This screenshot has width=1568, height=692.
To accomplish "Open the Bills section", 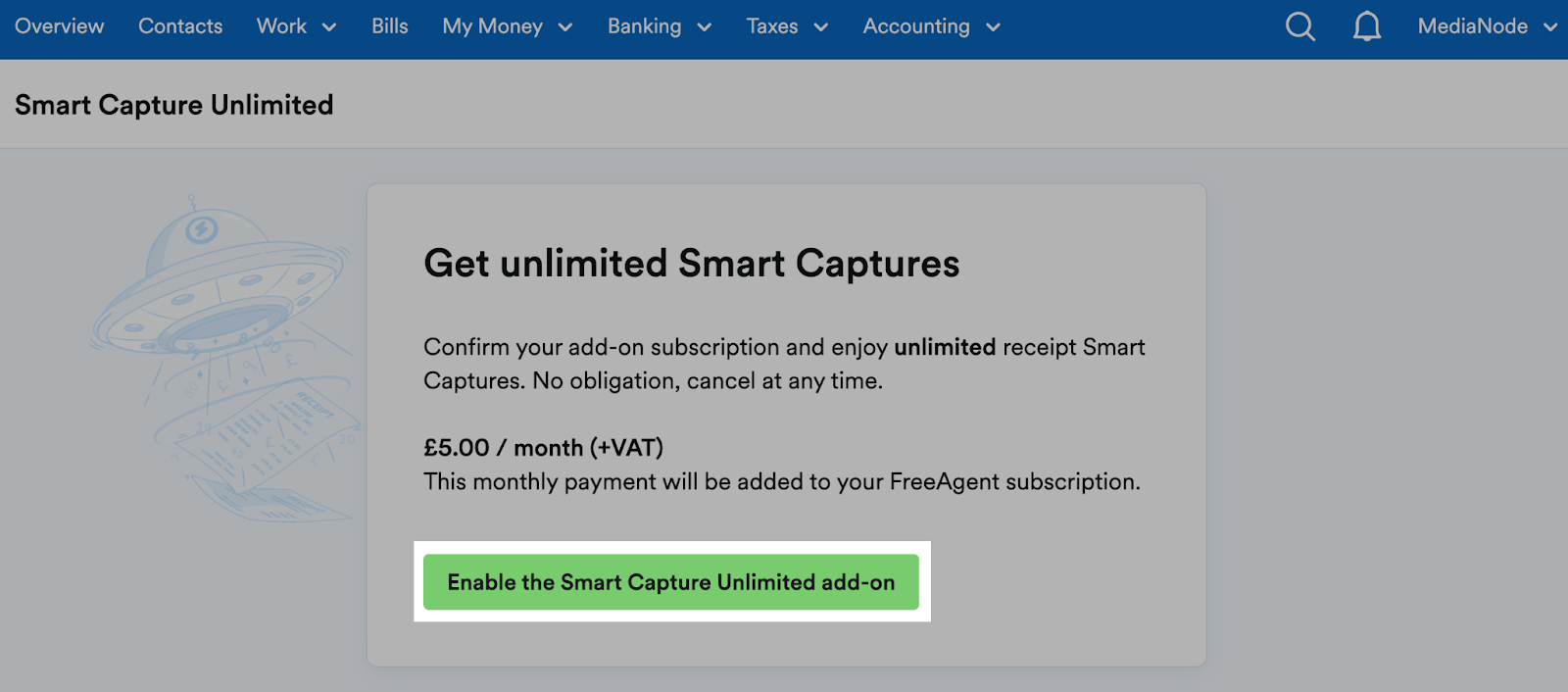I will tap(390, 26).
